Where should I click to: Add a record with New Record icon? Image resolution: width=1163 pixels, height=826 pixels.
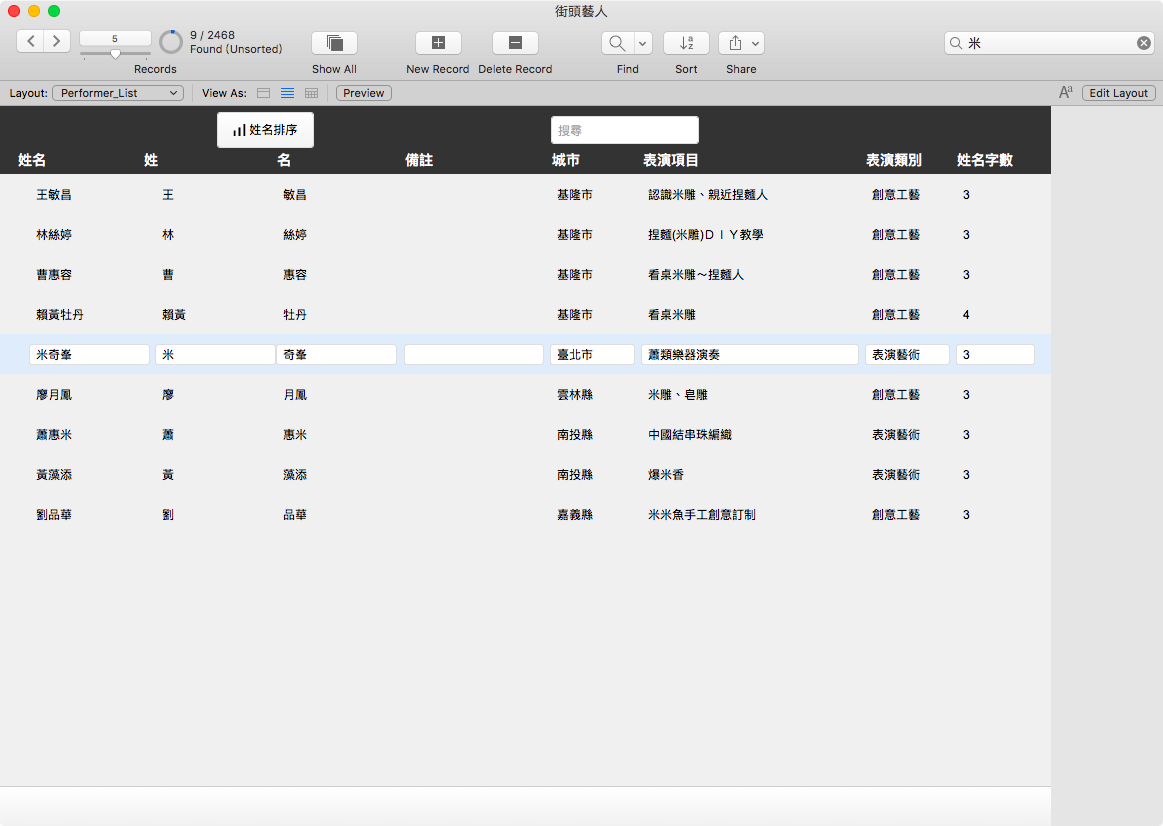438,43
